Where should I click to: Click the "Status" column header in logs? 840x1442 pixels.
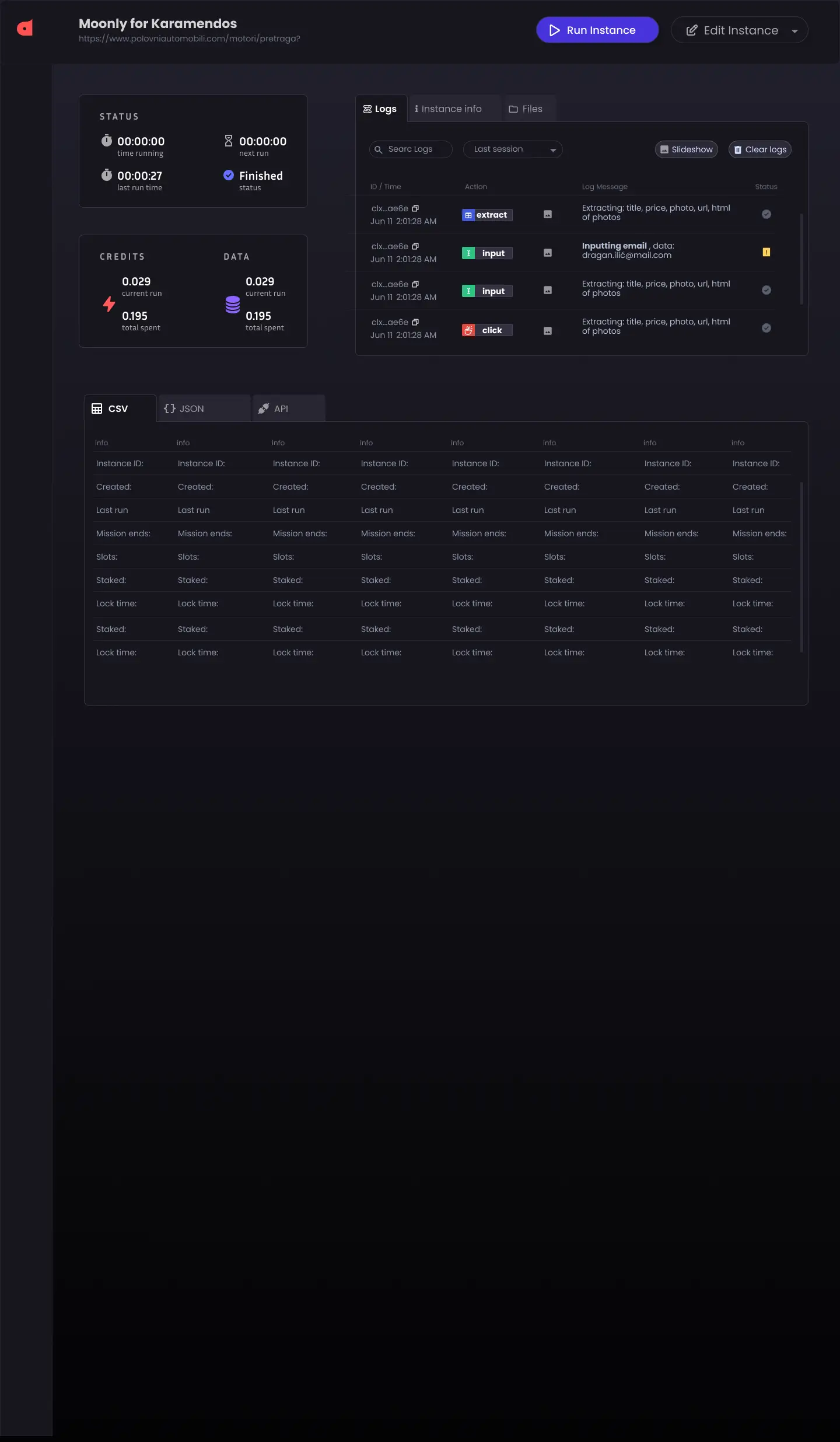pos(766,187)
